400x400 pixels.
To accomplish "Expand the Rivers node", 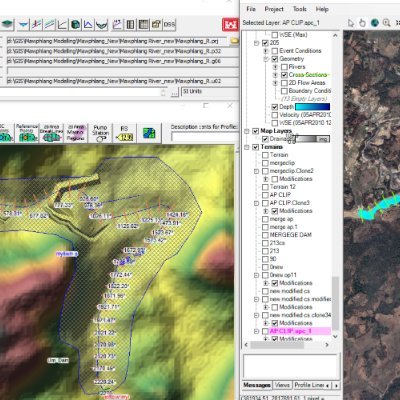I will (275, 67).
